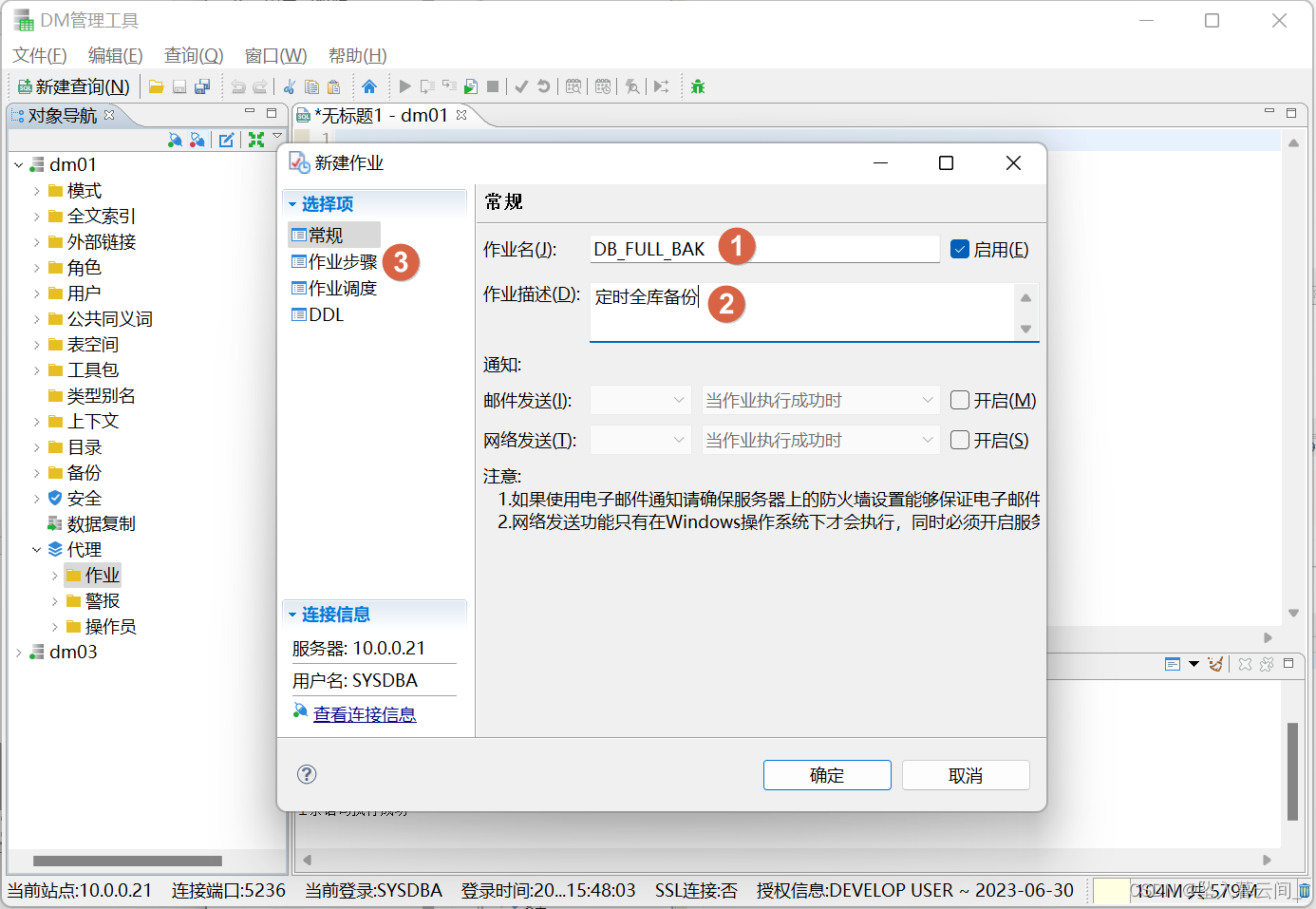Select the 操作员 operators tree item
The image size is (1316, 909).
[102, 627]
